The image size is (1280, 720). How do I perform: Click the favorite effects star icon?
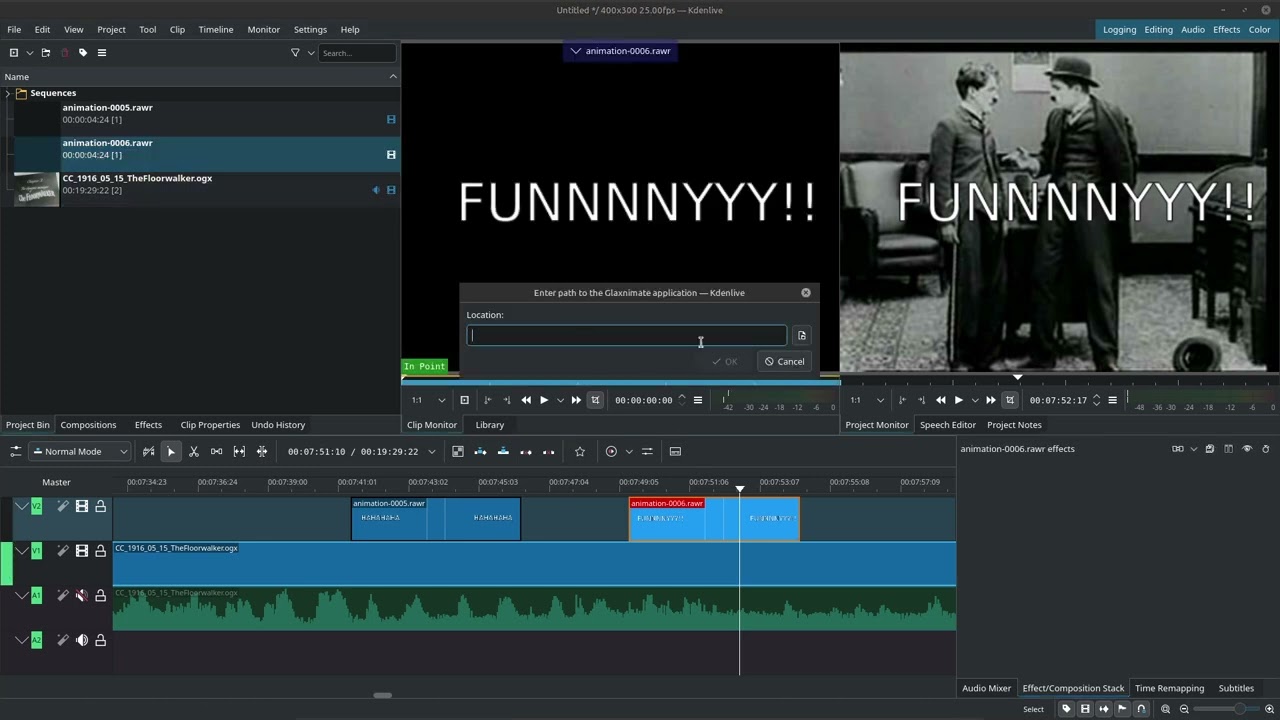[x=579, y=451]
